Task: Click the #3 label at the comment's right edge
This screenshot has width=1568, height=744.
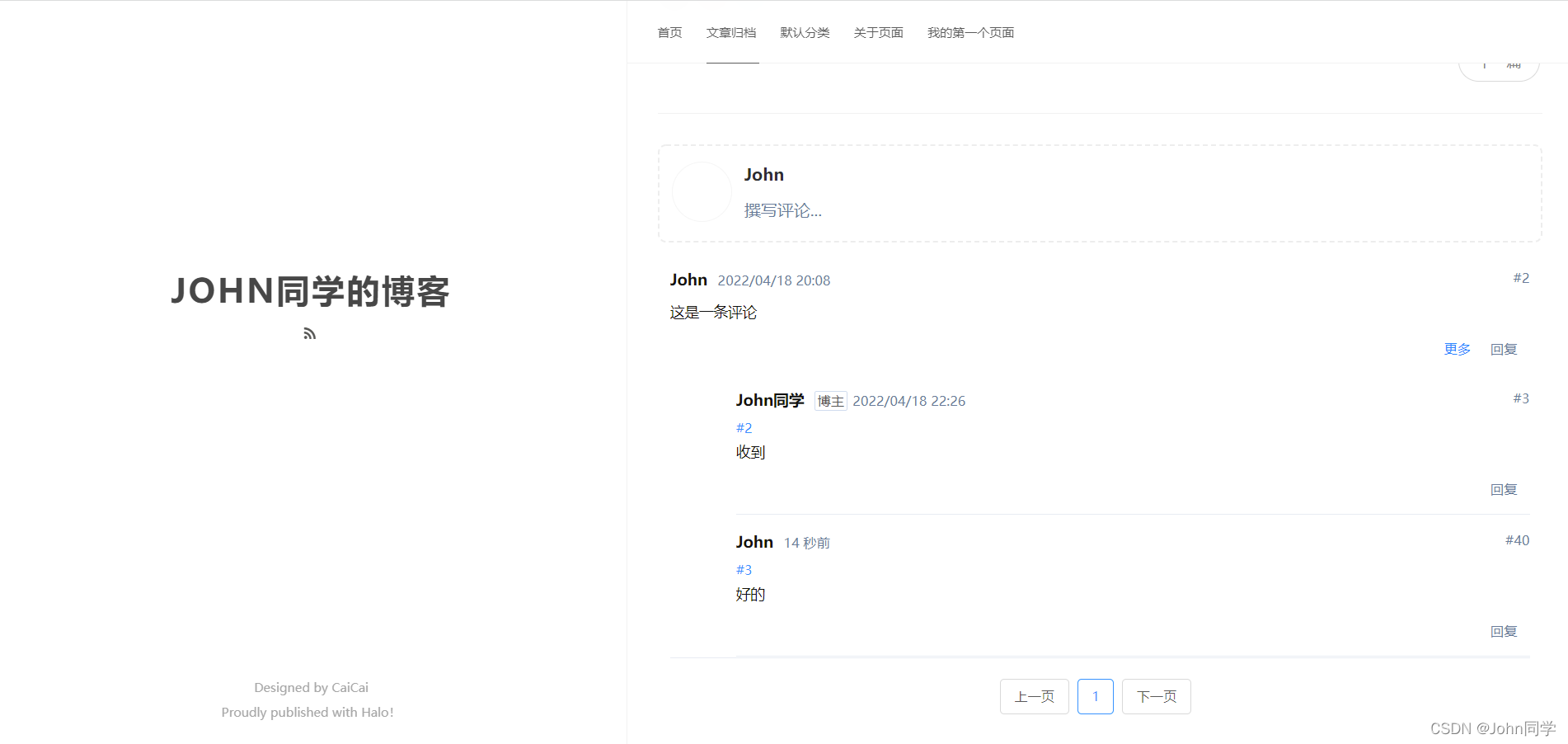Action: [x=1521, y=398]
